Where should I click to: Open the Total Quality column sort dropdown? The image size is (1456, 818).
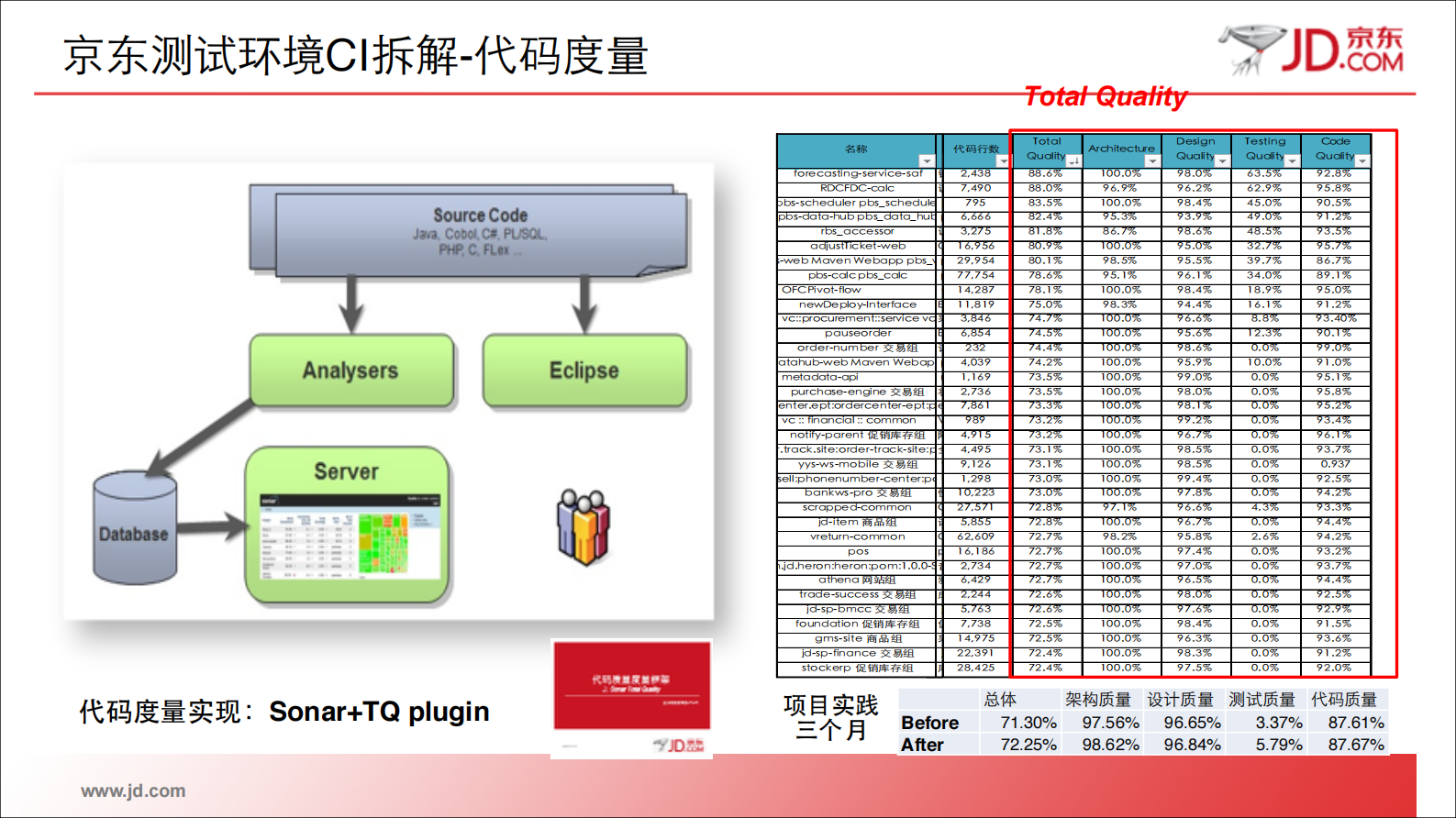tap(1074, 161)
